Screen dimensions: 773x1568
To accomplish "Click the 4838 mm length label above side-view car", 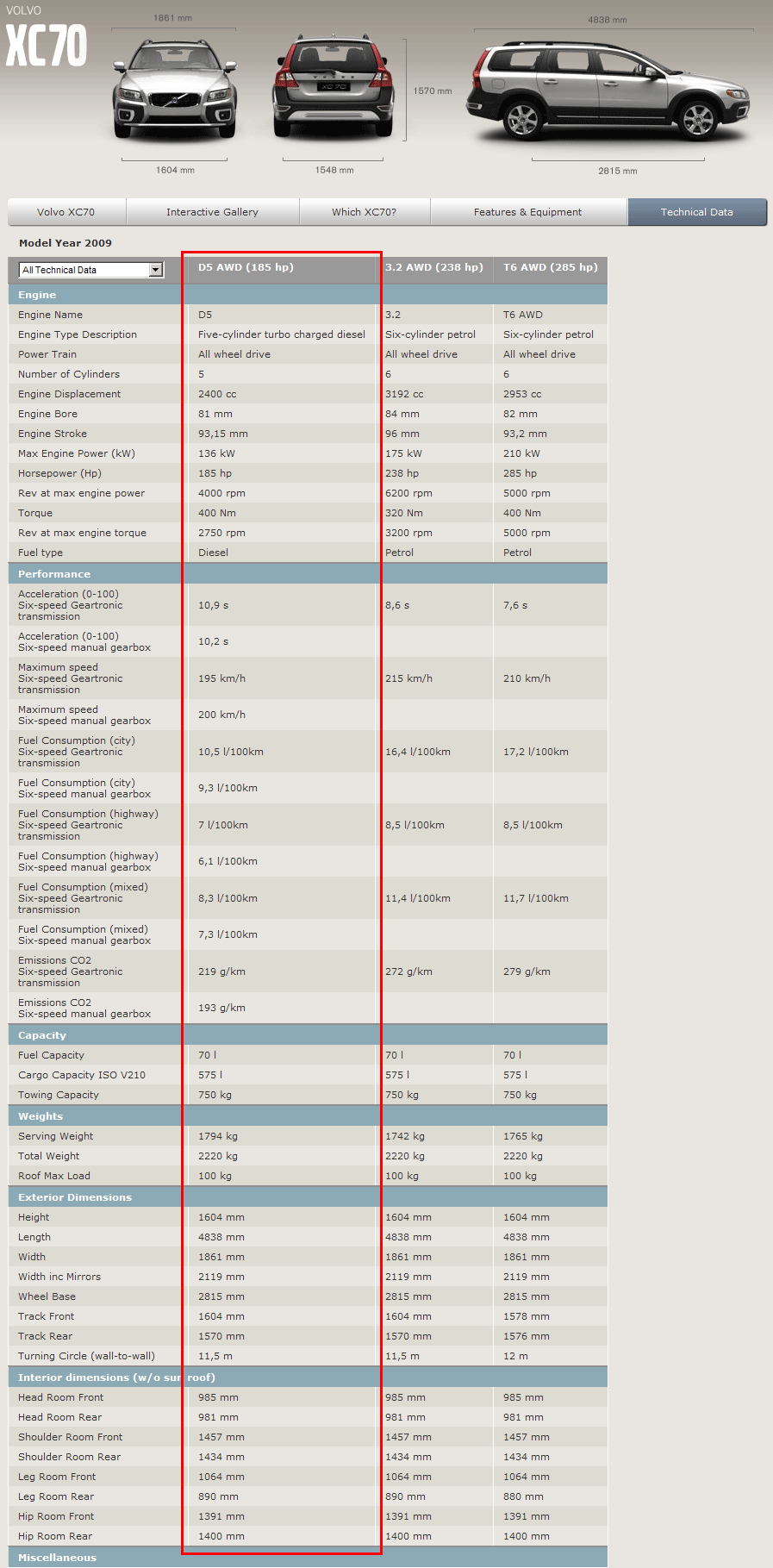I will pyautogui.click(x=608, y=20).
